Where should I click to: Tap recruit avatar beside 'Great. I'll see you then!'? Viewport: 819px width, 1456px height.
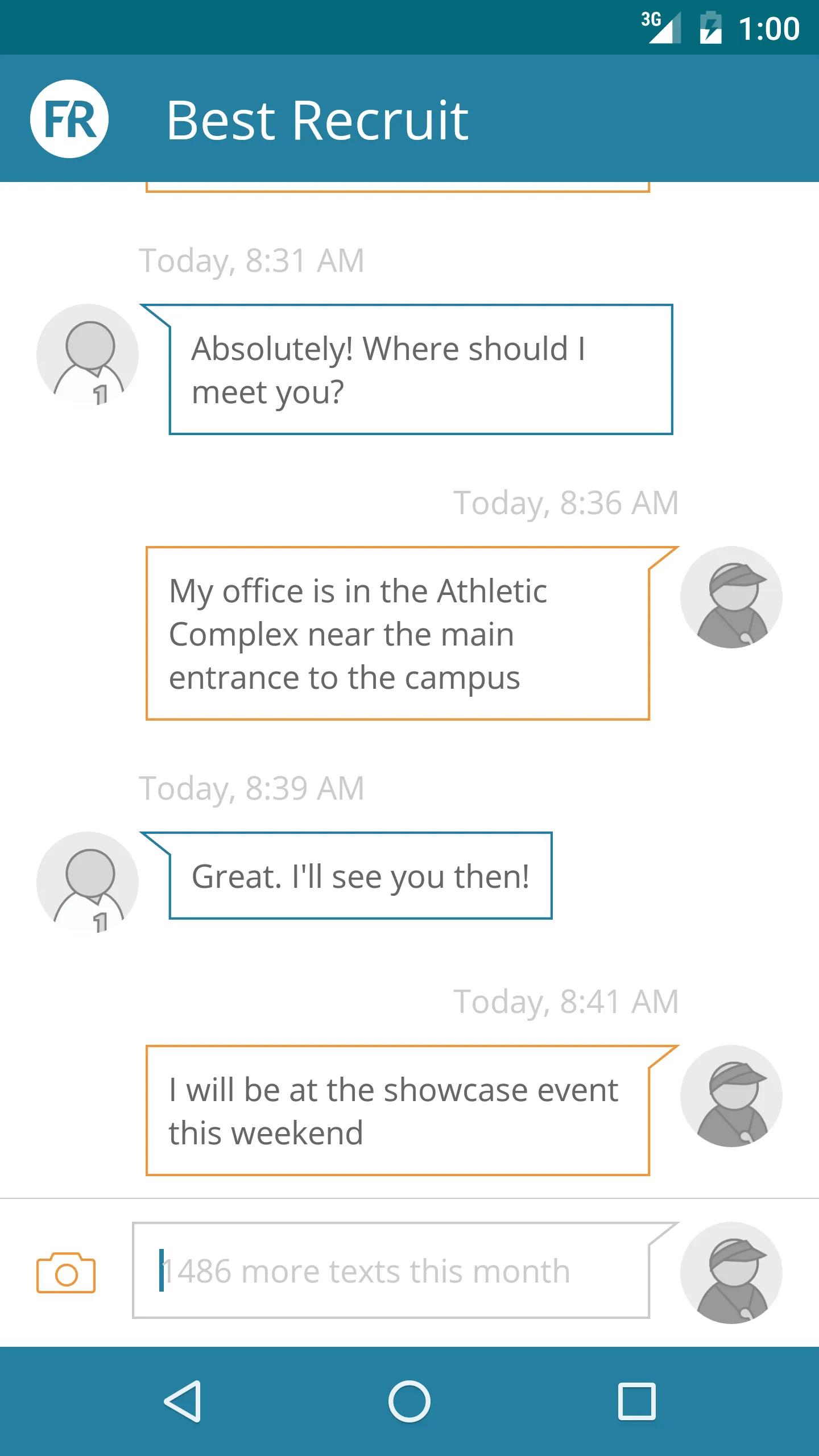(x=88, y=883)
